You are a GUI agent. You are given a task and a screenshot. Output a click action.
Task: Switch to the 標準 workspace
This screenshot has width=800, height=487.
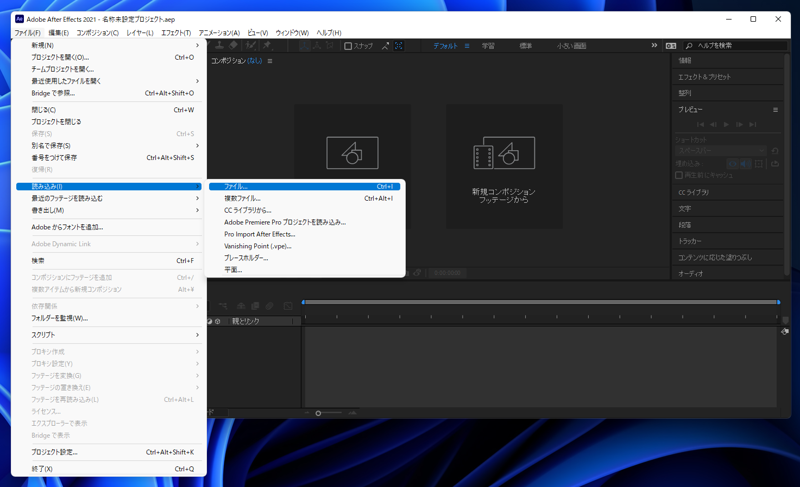coord(526,46)
